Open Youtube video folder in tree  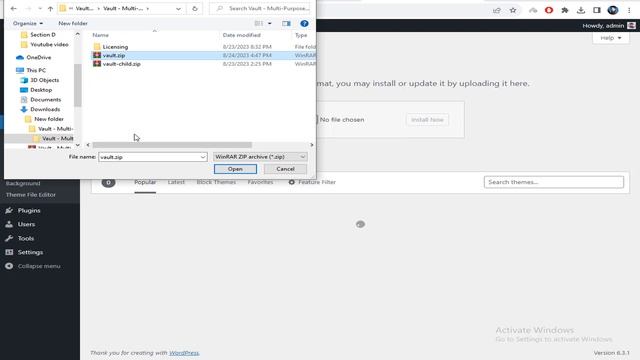[x=49, y=44]
